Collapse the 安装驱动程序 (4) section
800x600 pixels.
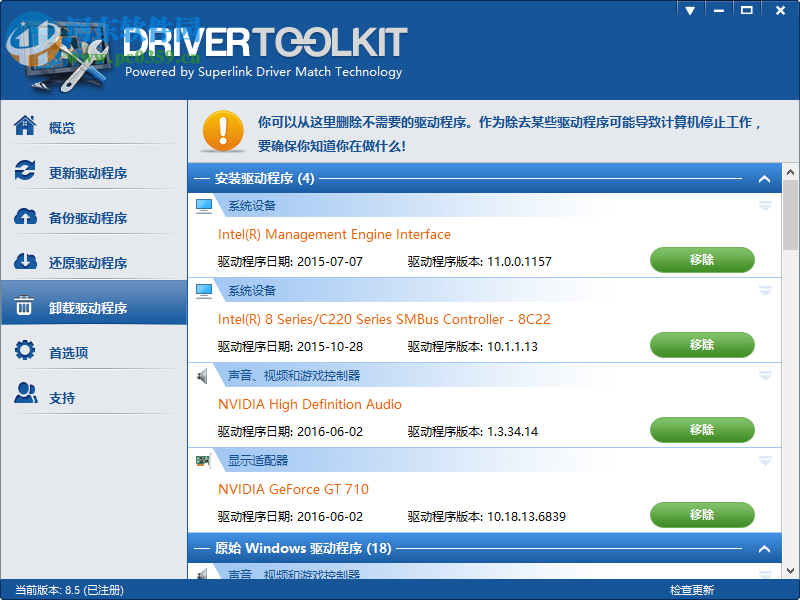pyautogui.click(x=764, y=177)
